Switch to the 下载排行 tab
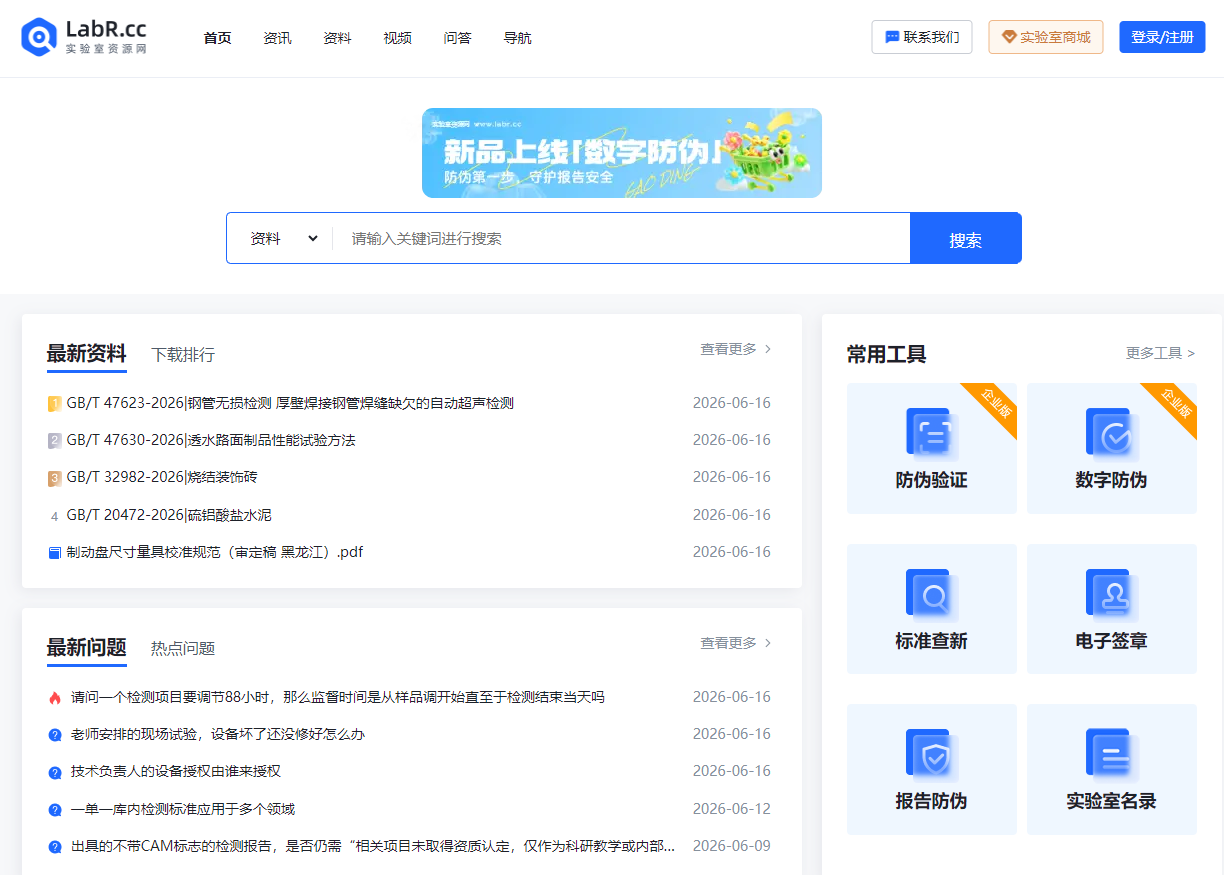This screenshot has width=1224, height=875. (183, 354)
